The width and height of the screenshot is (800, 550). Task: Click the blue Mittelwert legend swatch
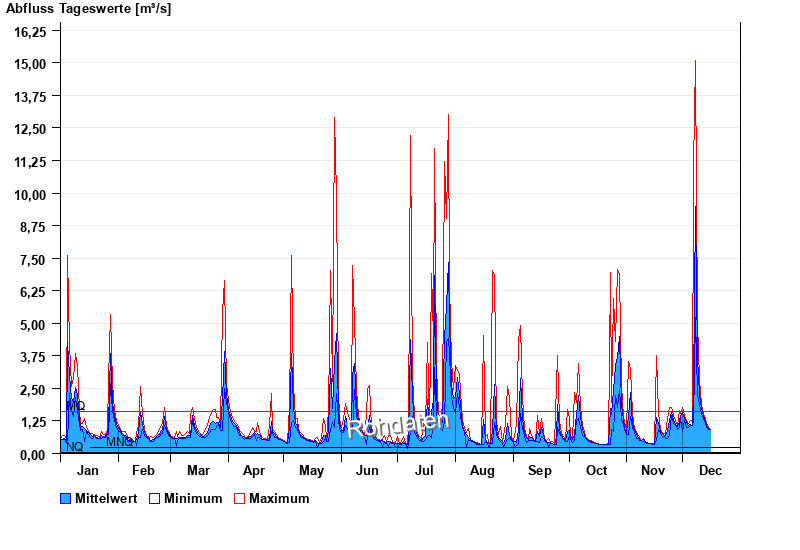tap(66, 498)
